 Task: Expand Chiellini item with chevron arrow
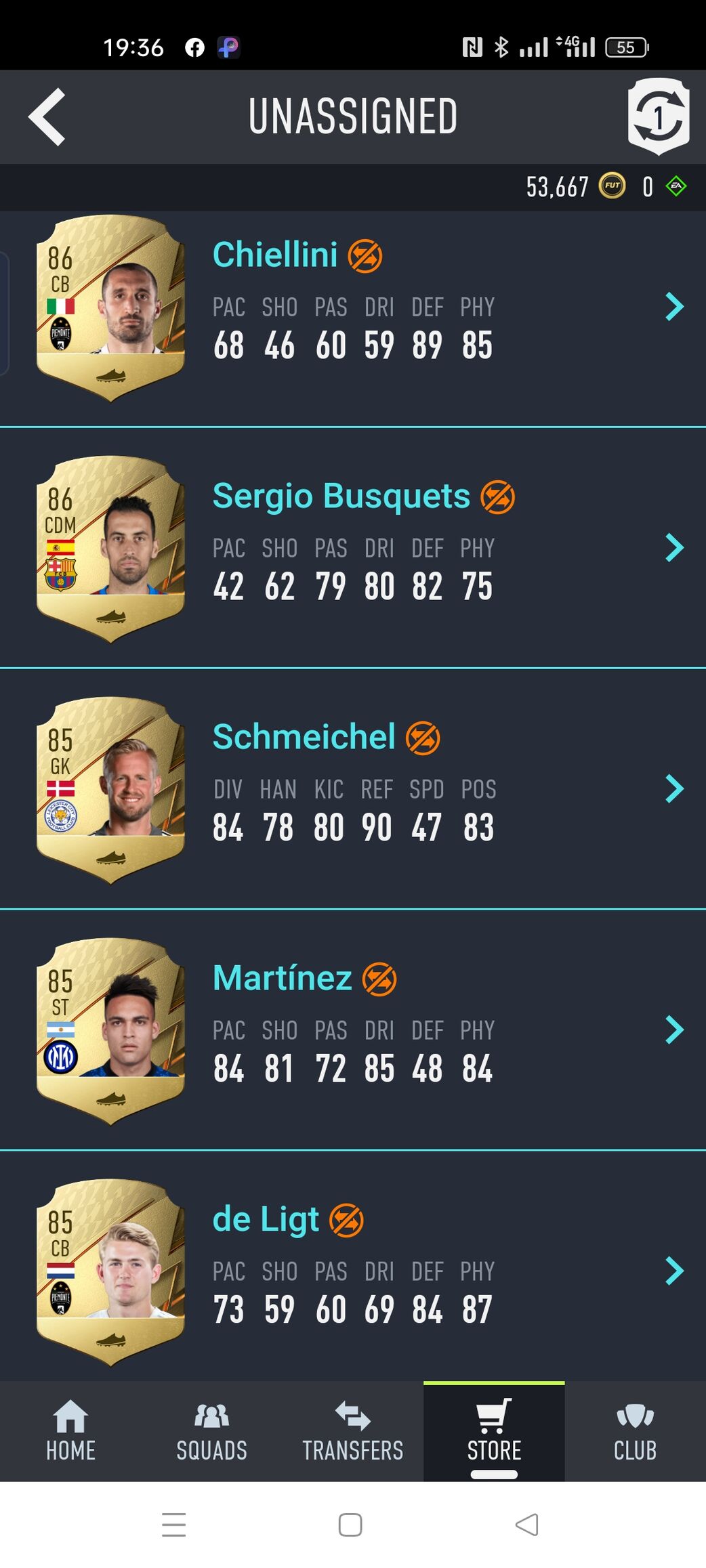(674, 307)
